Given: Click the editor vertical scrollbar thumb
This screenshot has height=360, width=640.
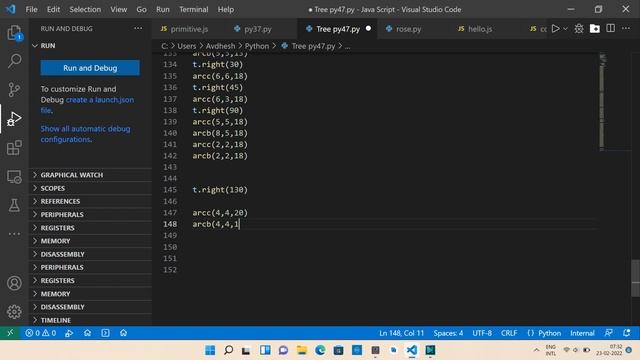Looking at the screenshot, I should pos(636,278).
